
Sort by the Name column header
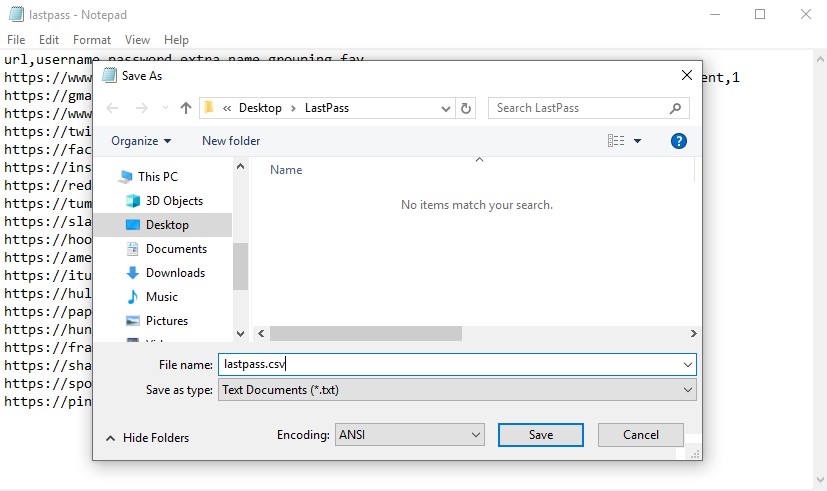point(286,170)
